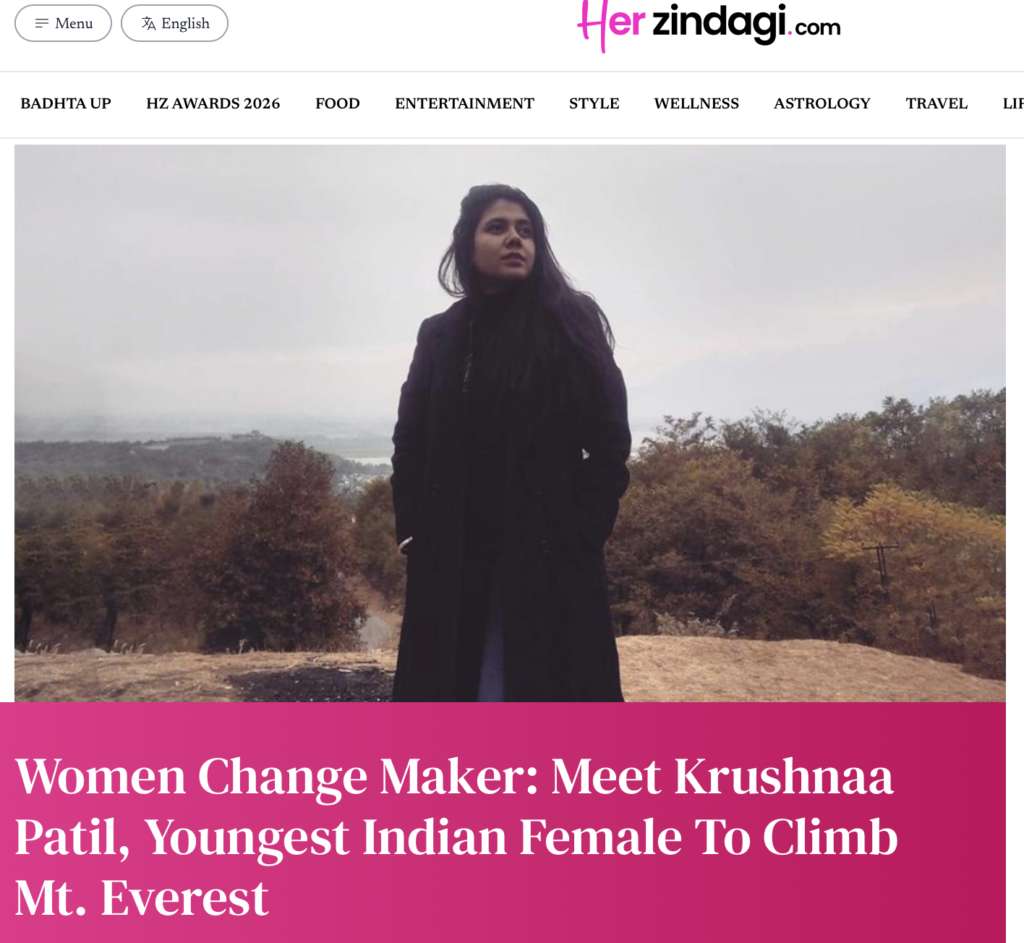Click the hamburger lines icon beside Menu
This screenshot has width=1024, height=943.
pyautogui.click(x=42, y=24)
